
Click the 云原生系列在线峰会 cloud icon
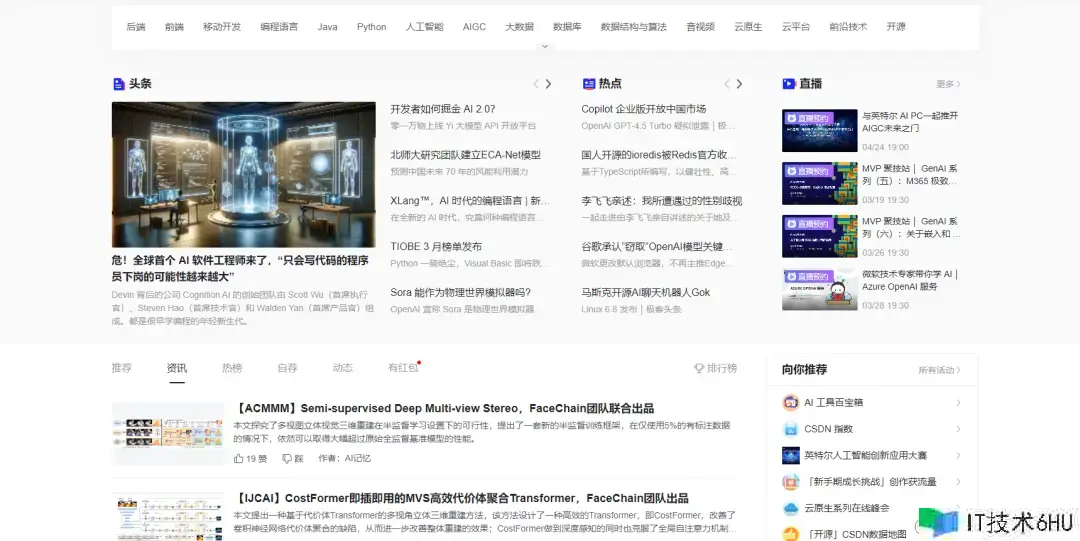(791, 508)
